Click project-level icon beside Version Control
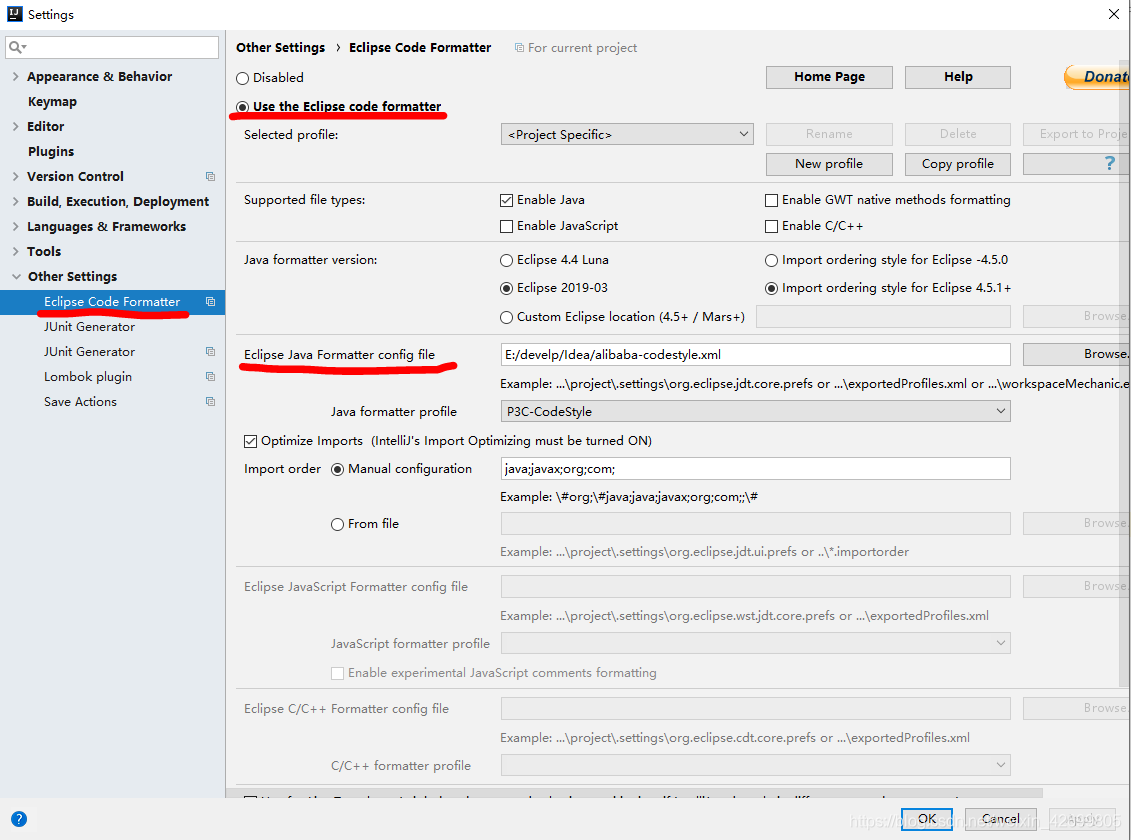This screenshot has height=840, width=1131. (211, 177)
